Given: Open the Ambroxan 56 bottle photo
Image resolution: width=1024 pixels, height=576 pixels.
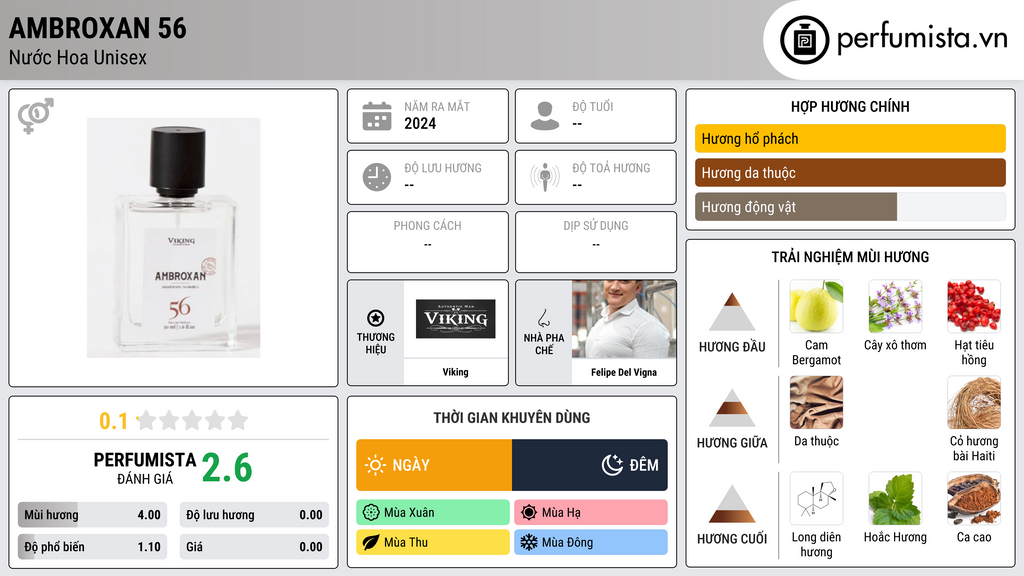Looking at the screenshot, I should click(174, 238).
